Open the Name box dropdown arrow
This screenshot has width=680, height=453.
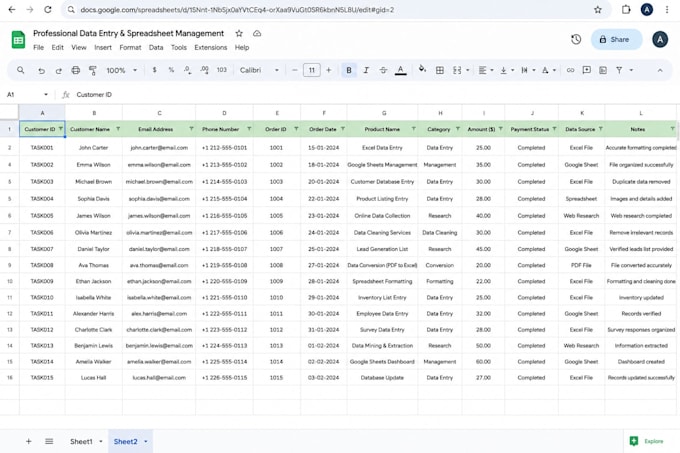point(46,95)
